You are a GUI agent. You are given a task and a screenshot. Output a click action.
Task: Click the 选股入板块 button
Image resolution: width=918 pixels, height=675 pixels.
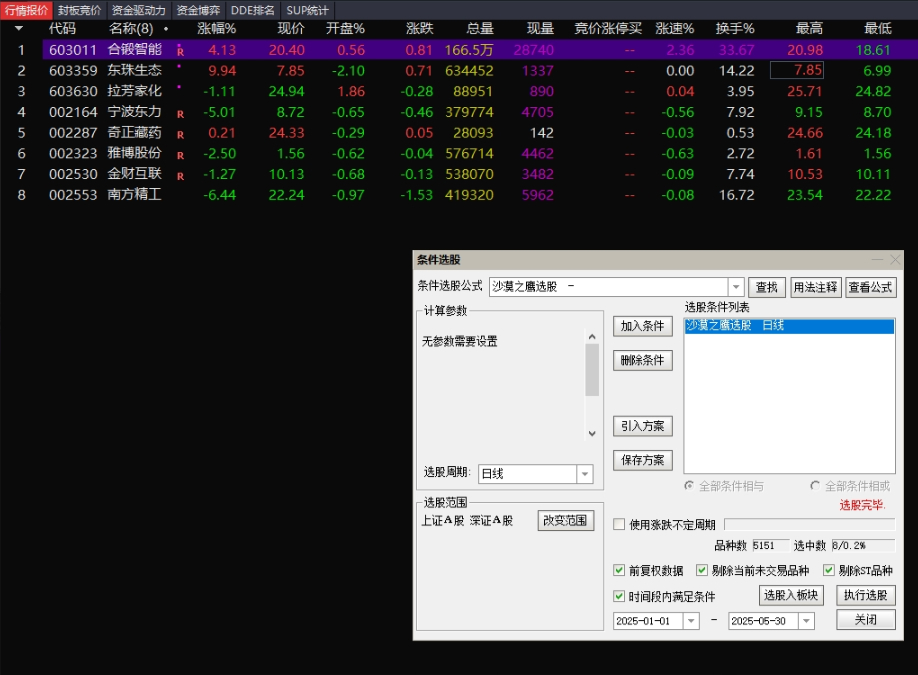[792, 595]
